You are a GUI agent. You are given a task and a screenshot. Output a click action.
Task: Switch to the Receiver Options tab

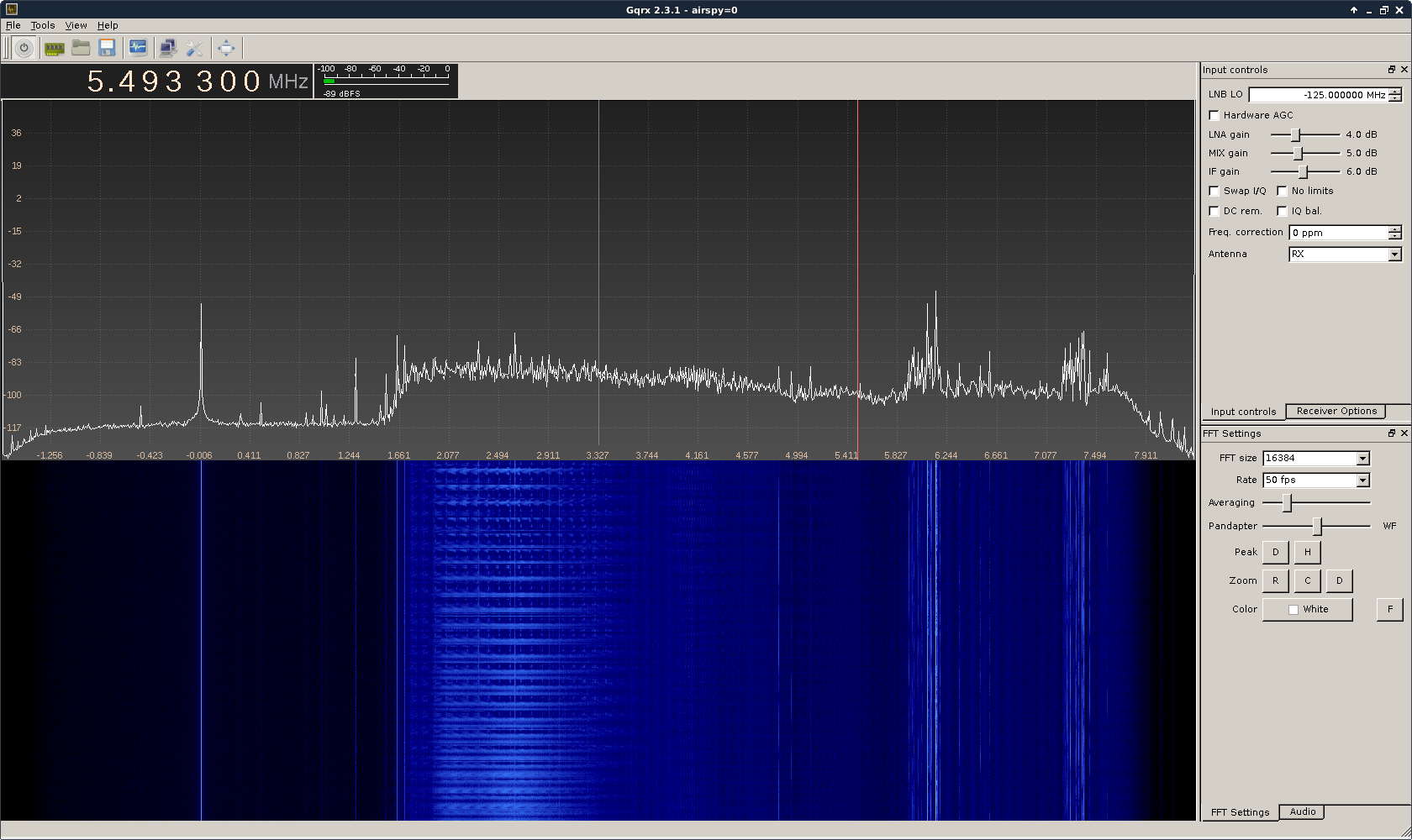(1336, 411)
